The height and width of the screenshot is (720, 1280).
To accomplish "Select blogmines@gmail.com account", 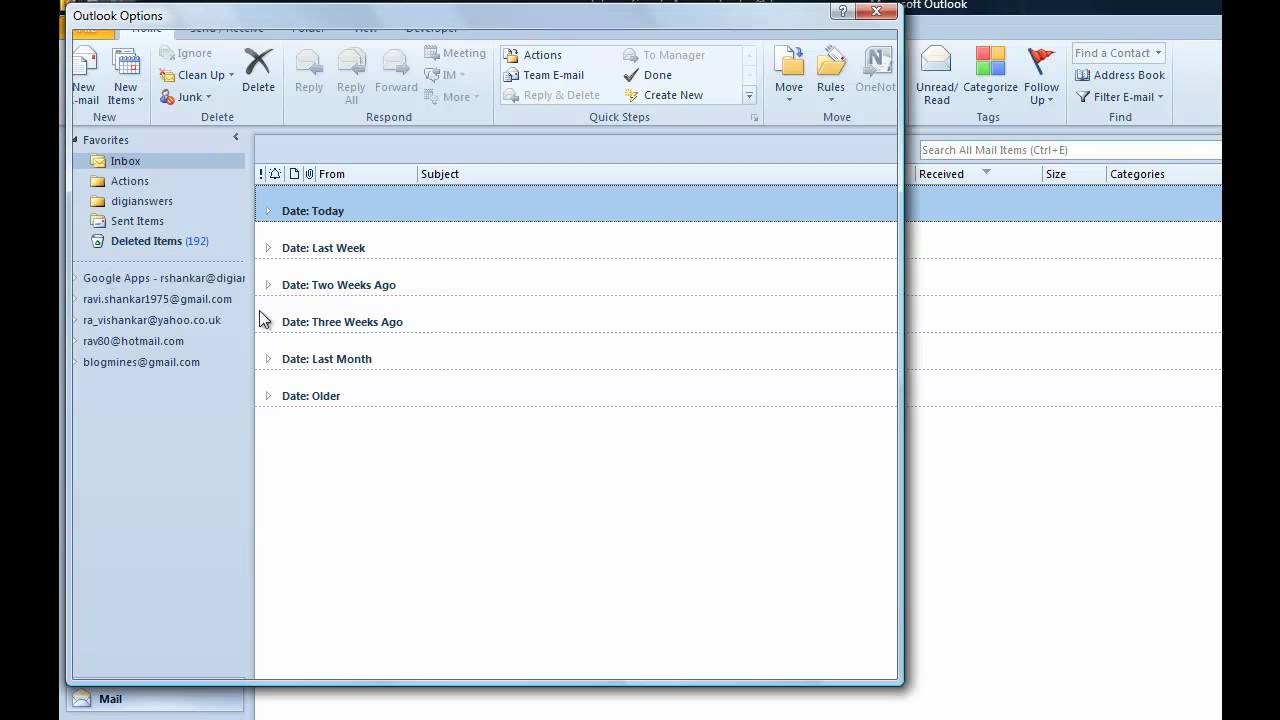I will (141, 362).
